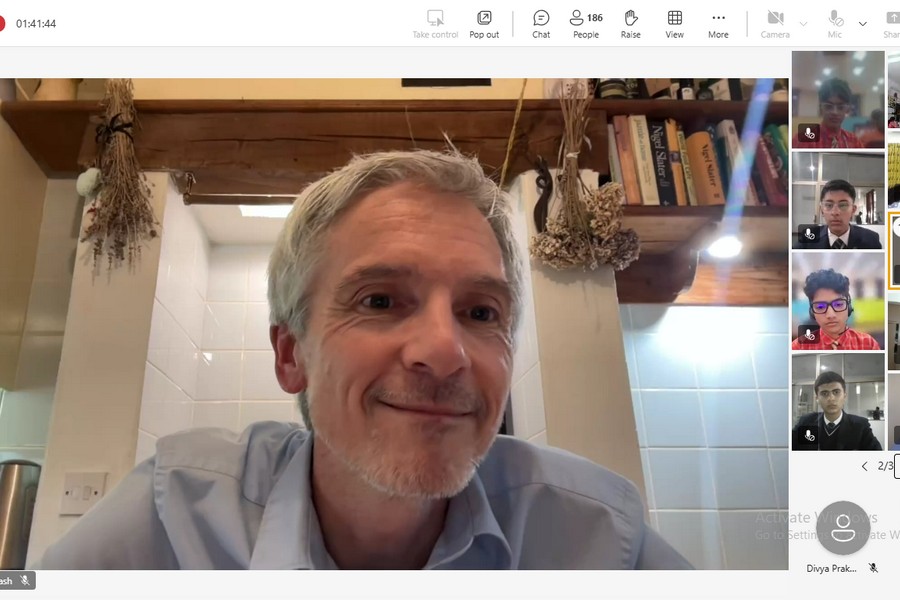The image size is (900, 600).
Task: Select the top participant video thumbnail
Action: click(838, 99)
